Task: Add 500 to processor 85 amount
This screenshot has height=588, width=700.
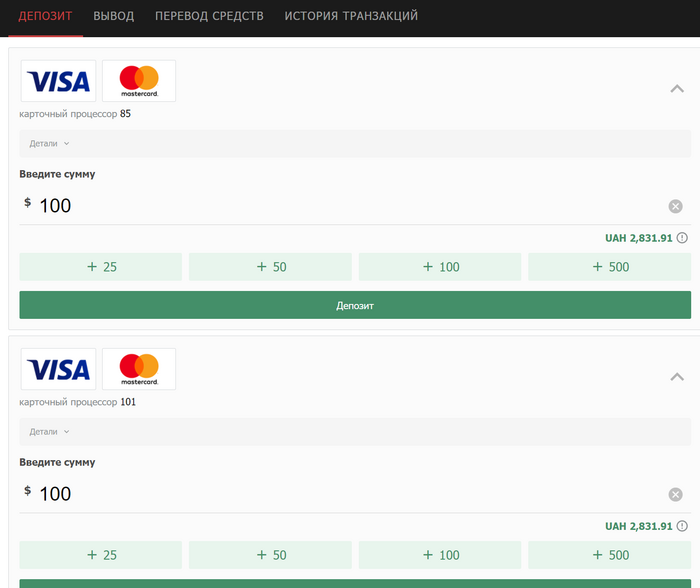Action: click(609, 267)
